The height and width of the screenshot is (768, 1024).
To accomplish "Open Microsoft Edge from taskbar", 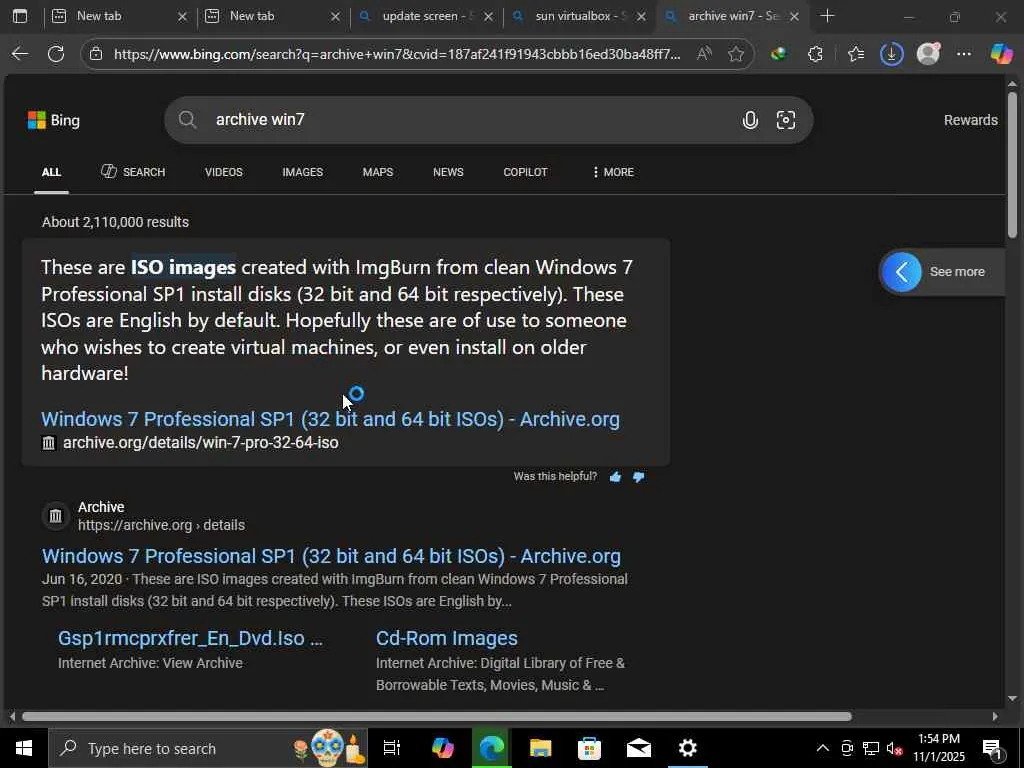I will click(x=492, y=748).
